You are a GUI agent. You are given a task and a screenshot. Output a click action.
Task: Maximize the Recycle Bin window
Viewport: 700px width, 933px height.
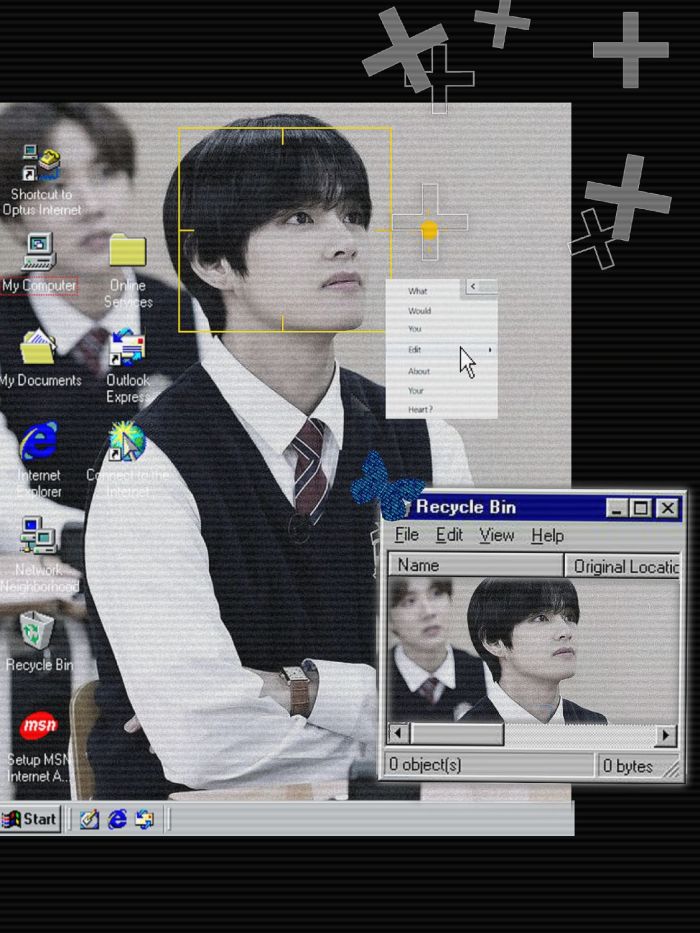[x=641, y=508]
